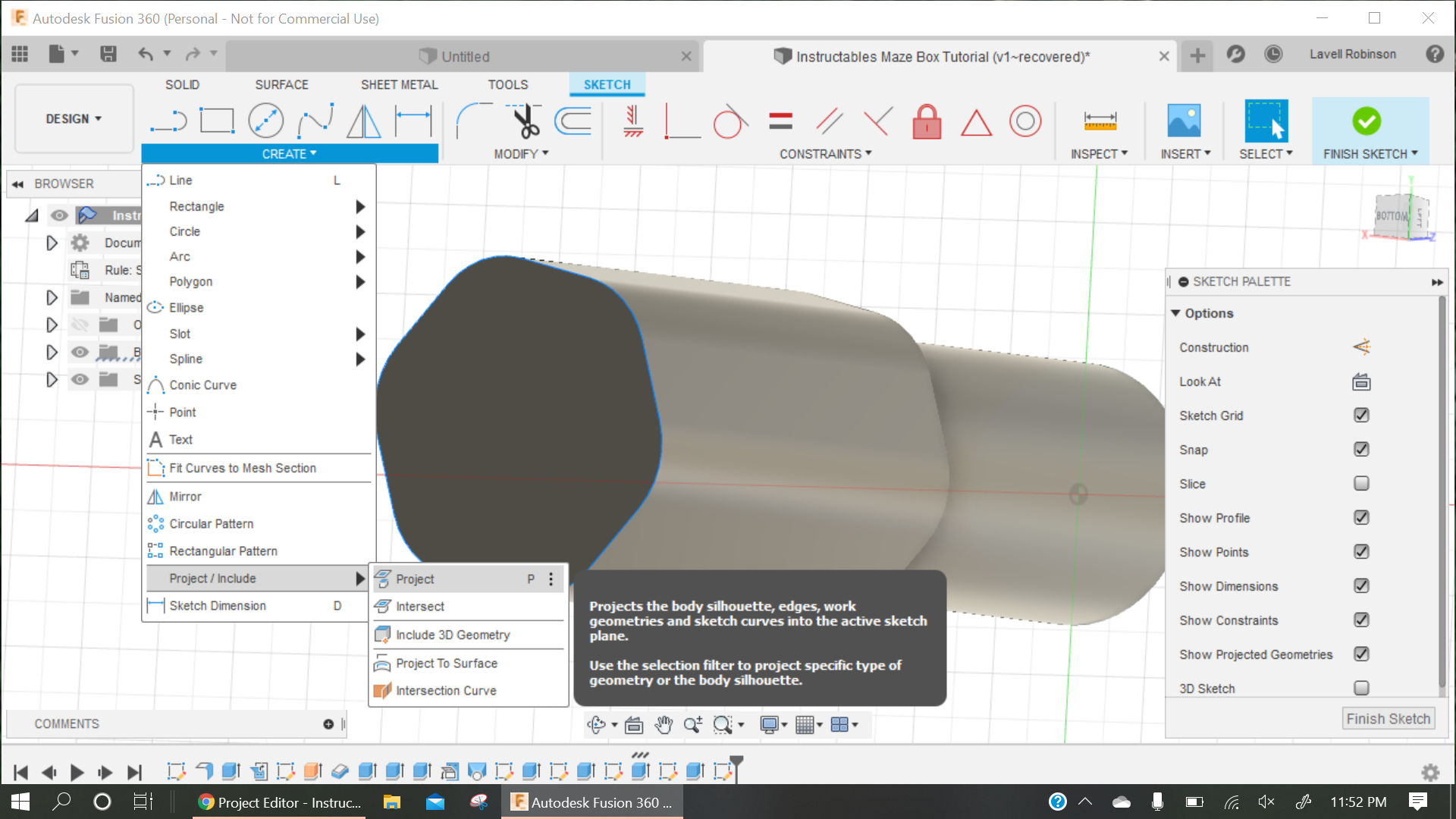The width and height of the screenshot is (1456, 819).
Task: Expand the Document Settings browser node
Action: coord(52,243)
